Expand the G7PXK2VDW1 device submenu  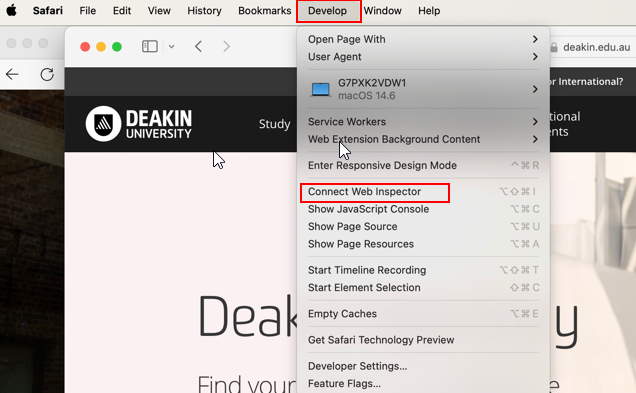[423, 89]
